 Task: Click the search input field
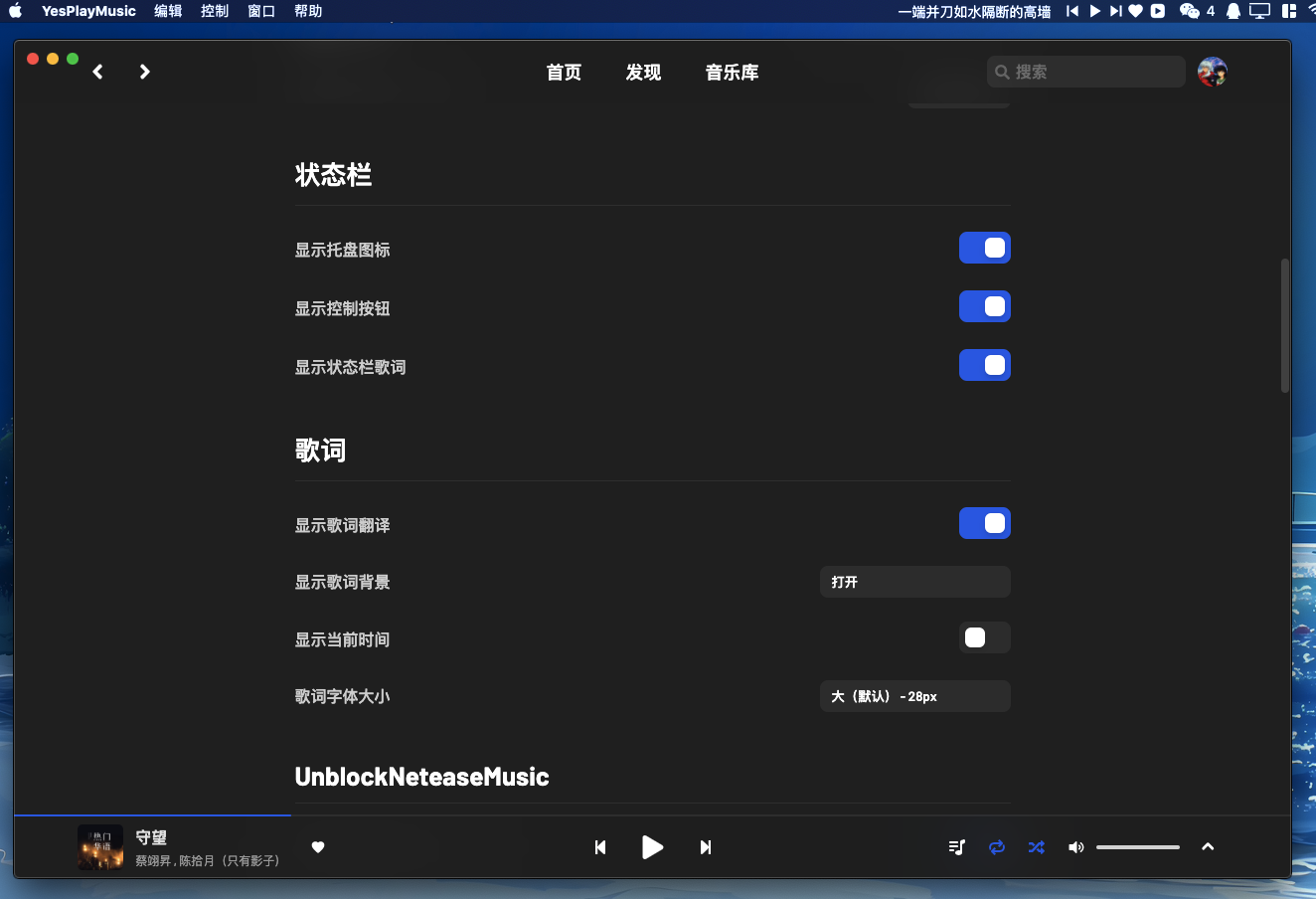tap(1086, 72)
